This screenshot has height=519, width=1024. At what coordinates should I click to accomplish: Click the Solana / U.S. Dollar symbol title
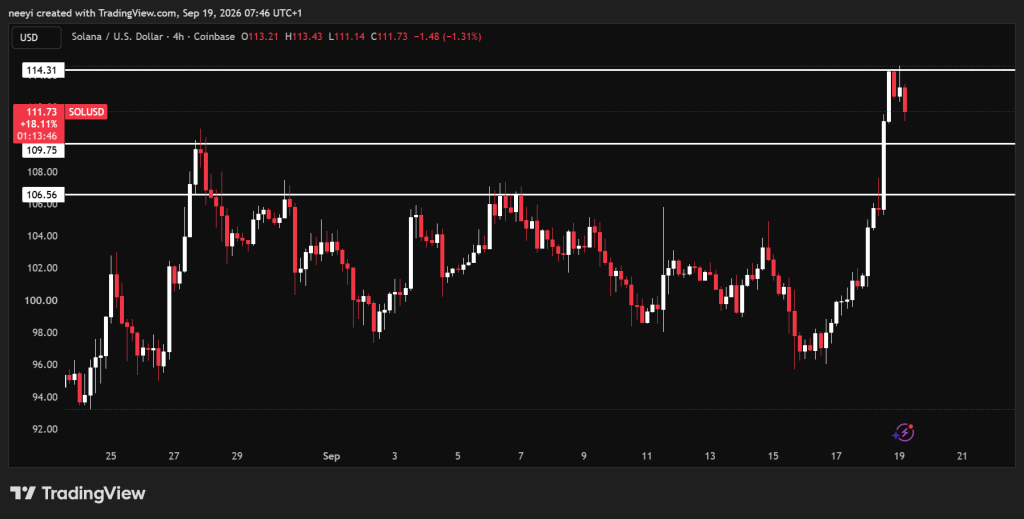tap(117, 37)
